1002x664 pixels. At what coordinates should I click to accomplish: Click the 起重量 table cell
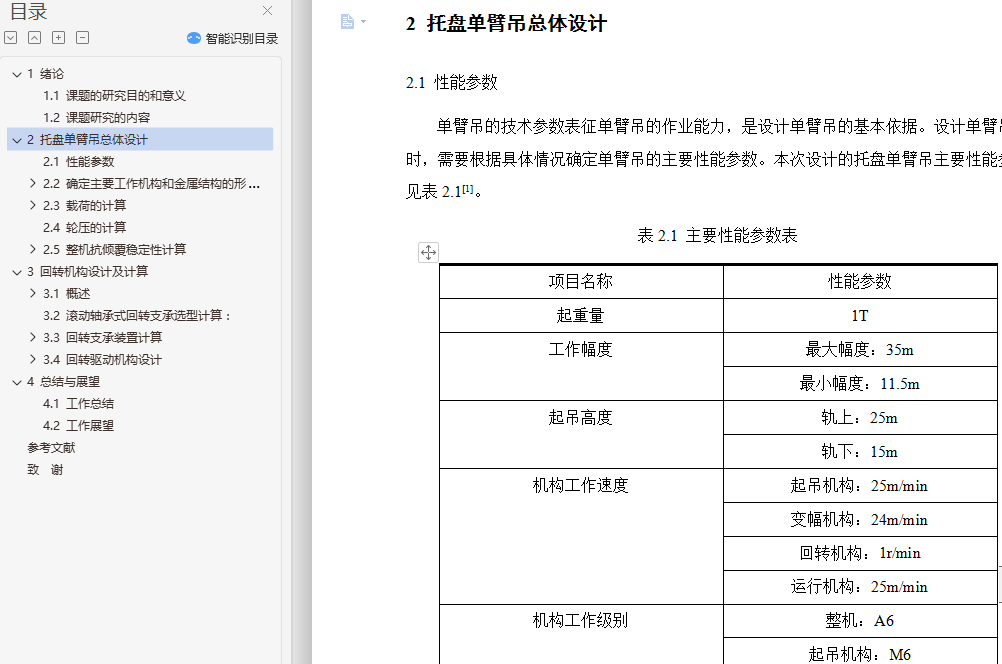click(581, 316)
